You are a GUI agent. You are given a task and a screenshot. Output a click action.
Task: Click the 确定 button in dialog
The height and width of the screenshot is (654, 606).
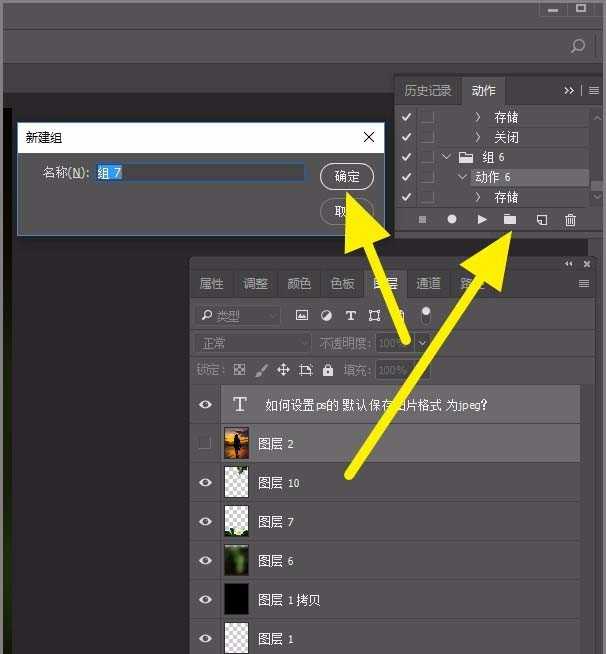click(x=347, y=177)
